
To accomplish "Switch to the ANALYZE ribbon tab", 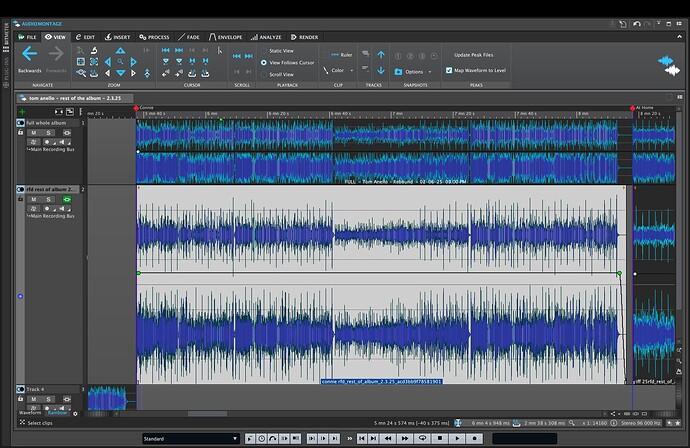I will point(266,37).
